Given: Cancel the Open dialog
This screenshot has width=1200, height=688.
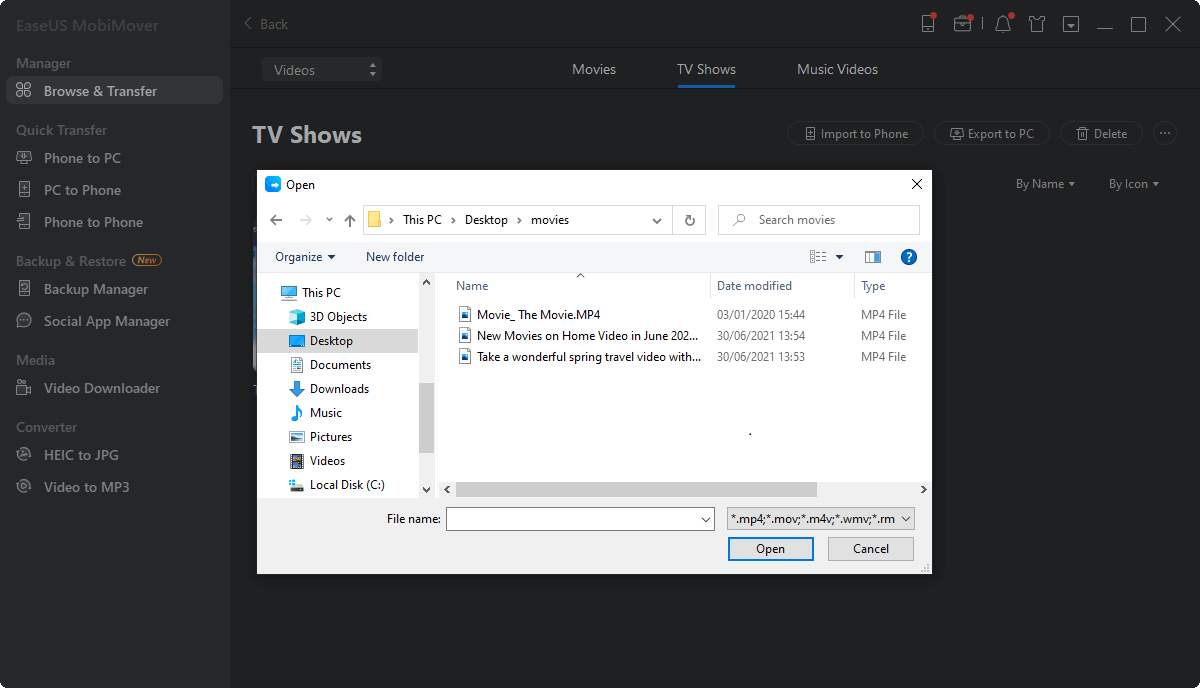Looking at the screenshot, I should click(871, 549).
